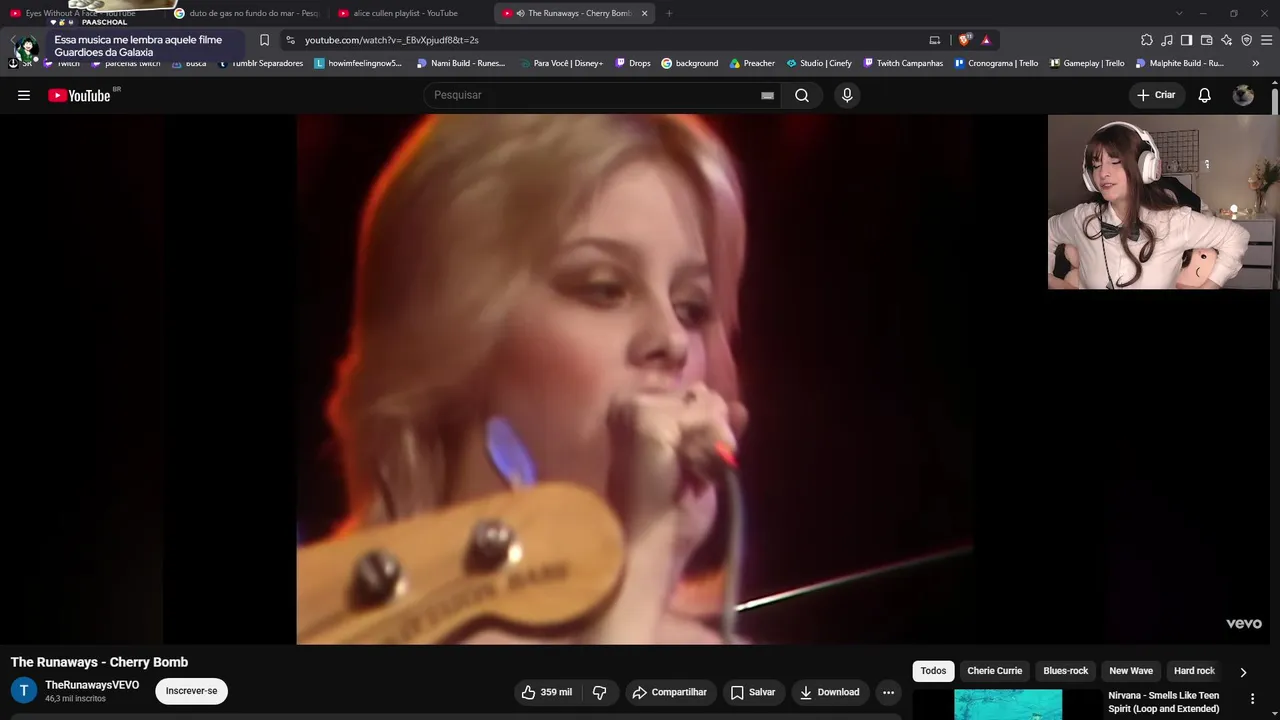Open browser extensions puzzle icon
1280x720 pixels.
click(1147, 40)
